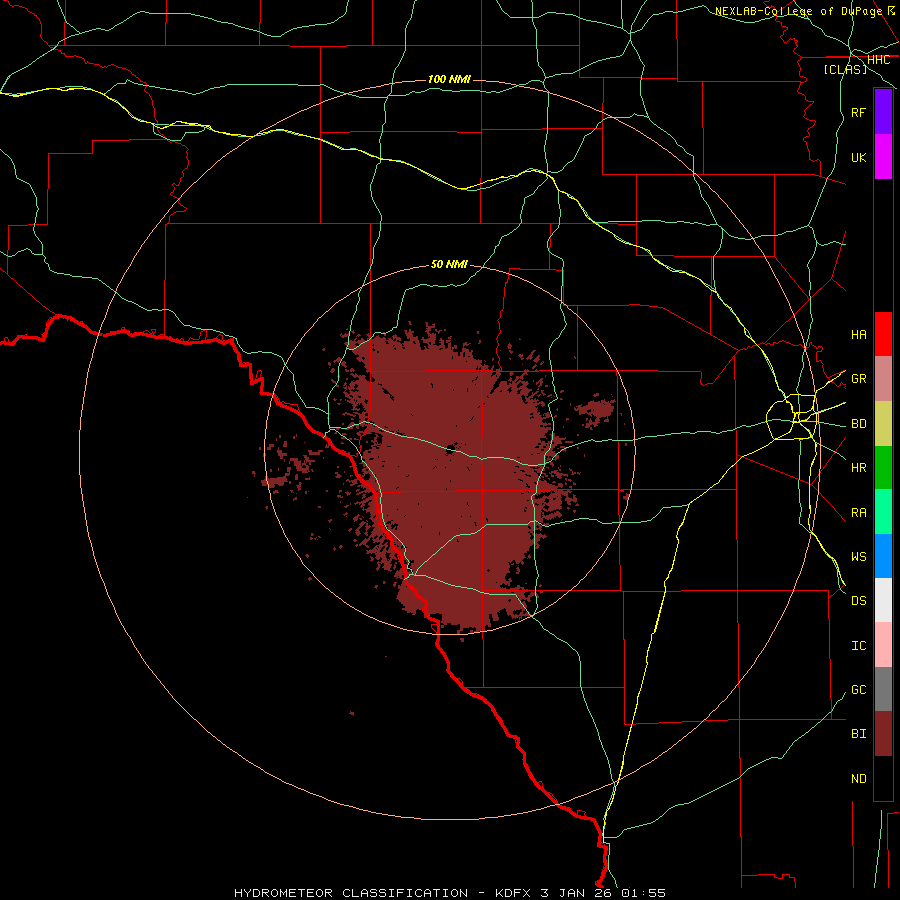Click the 100 NMI range ring label

click(x=449, y=79)
